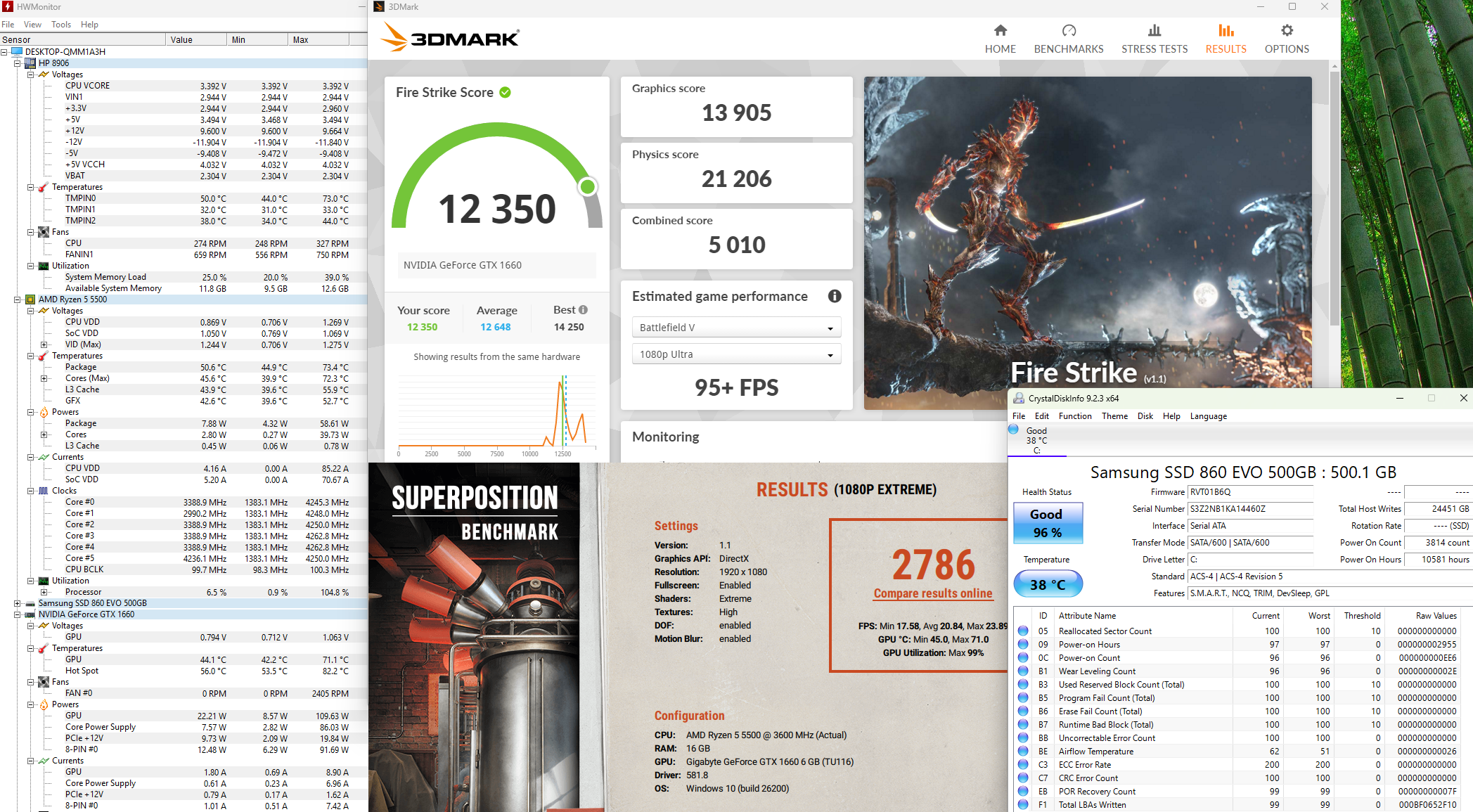Screen dimensions: 1473x812
Task: Click info icon beside Estimated game performance
Action: 834,296
